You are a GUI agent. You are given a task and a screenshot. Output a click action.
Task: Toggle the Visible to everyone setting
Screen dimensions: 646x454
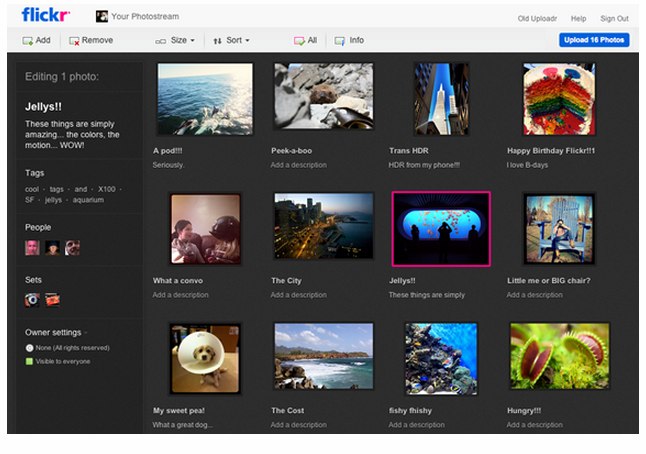coord(30,361)
